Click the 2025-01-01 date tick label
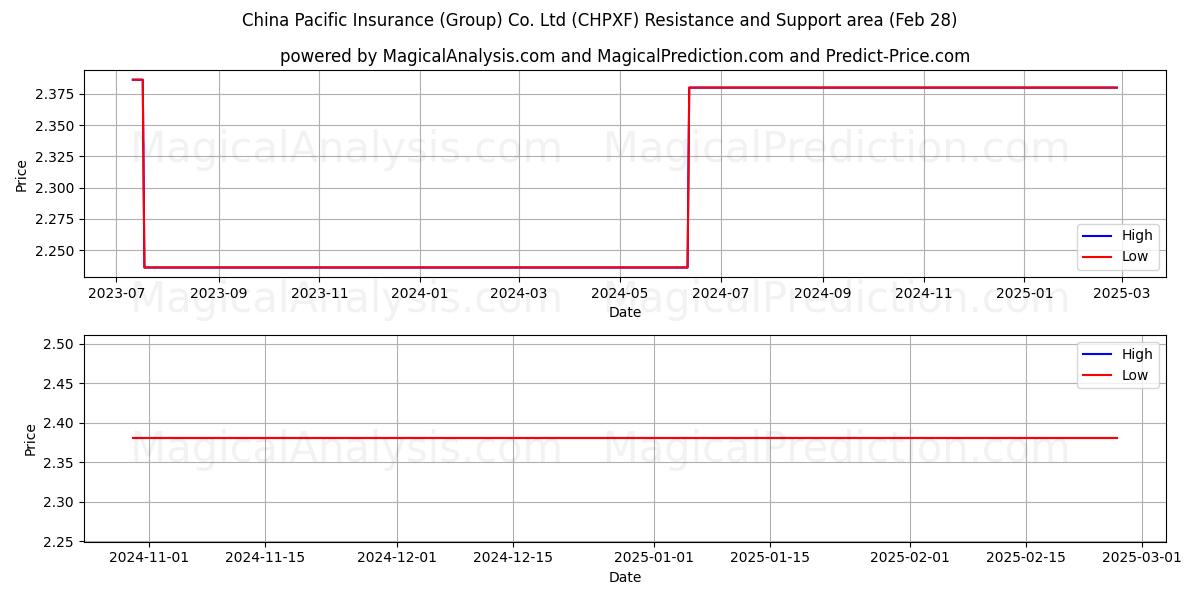The height and width of the screenshot is (600, 1200). (x=654, y=559)
